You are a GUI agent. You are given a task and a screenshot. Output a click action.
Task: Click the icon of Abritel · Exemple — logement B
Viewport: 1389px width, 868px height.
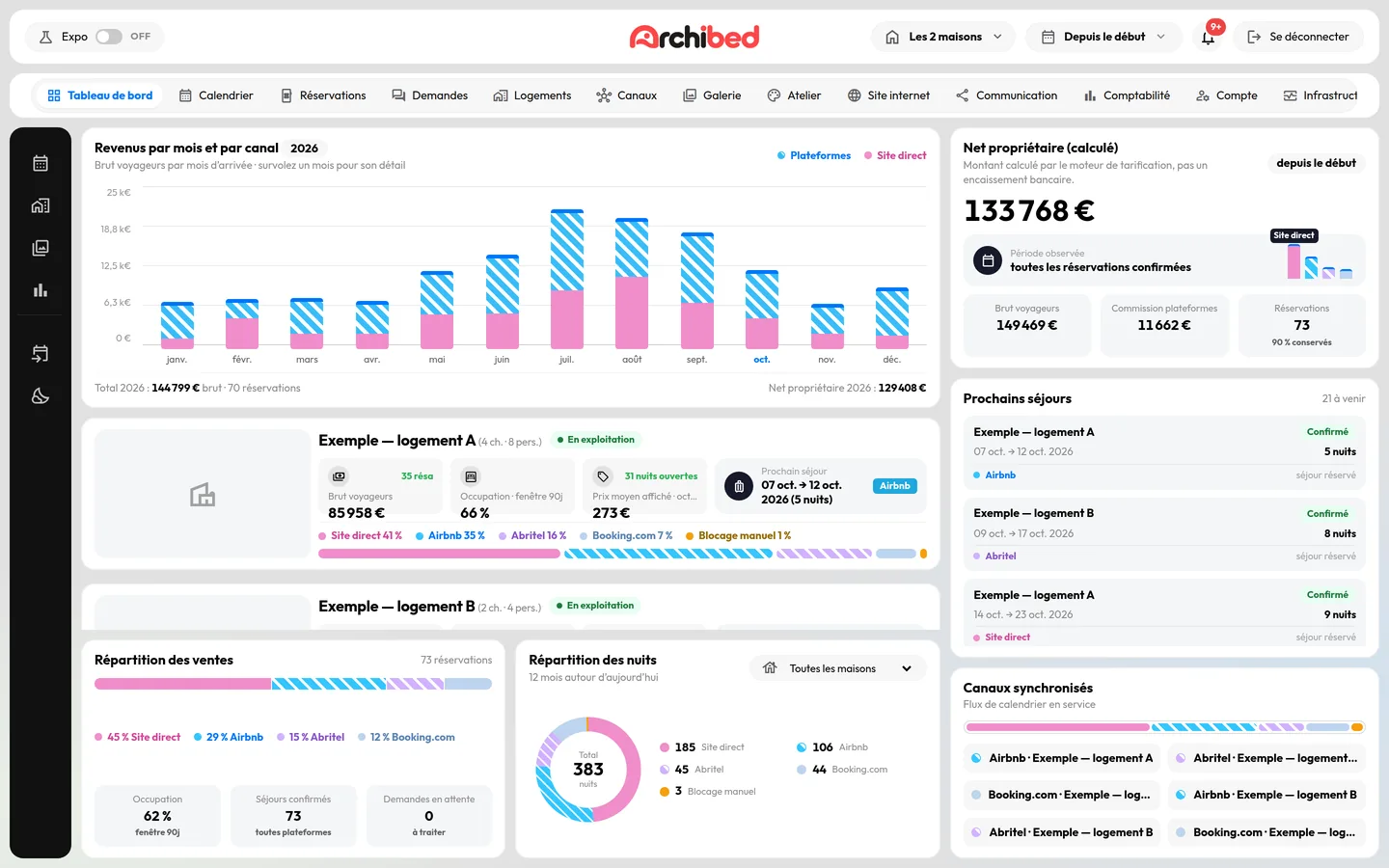976,832
